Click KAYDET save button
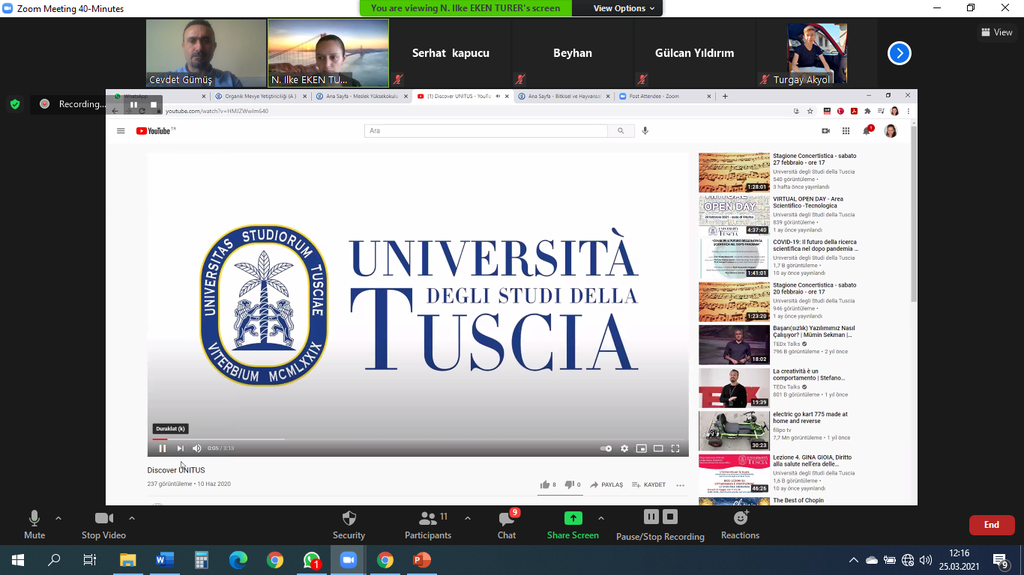 click(x=649, y=485)
